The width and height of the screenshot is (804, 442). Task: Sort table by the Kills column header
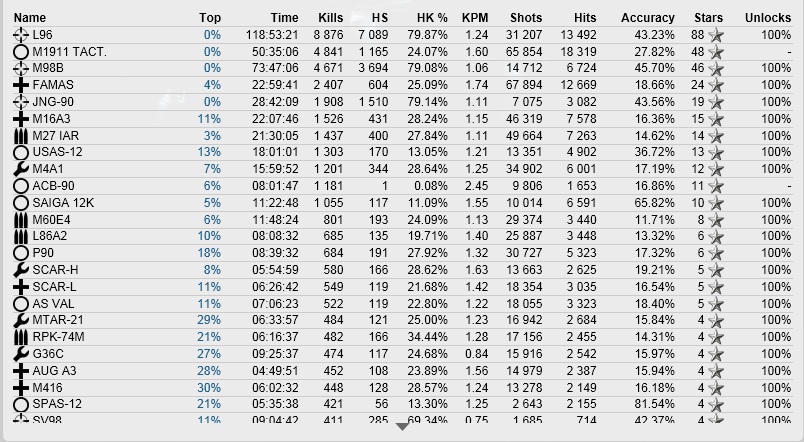[330, 18]
